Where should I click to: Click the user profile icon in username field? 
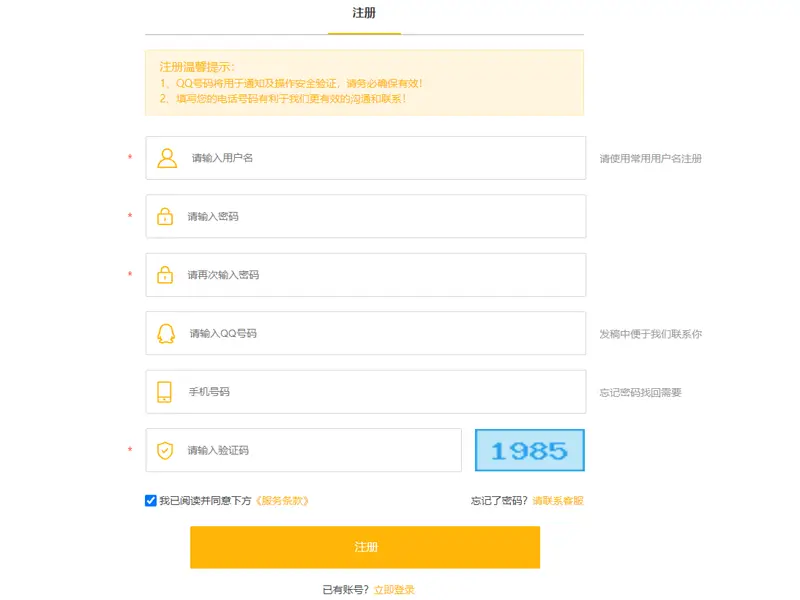pyautogui.click(x=165, y=157)
